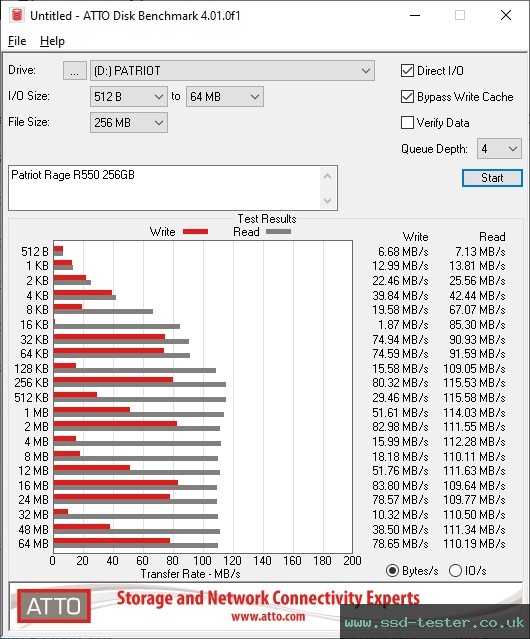This screenshot has height=639, width=530.
Task: Click the 512 KB read value 115.58 MB/s
Action: [x=475, y=398]
